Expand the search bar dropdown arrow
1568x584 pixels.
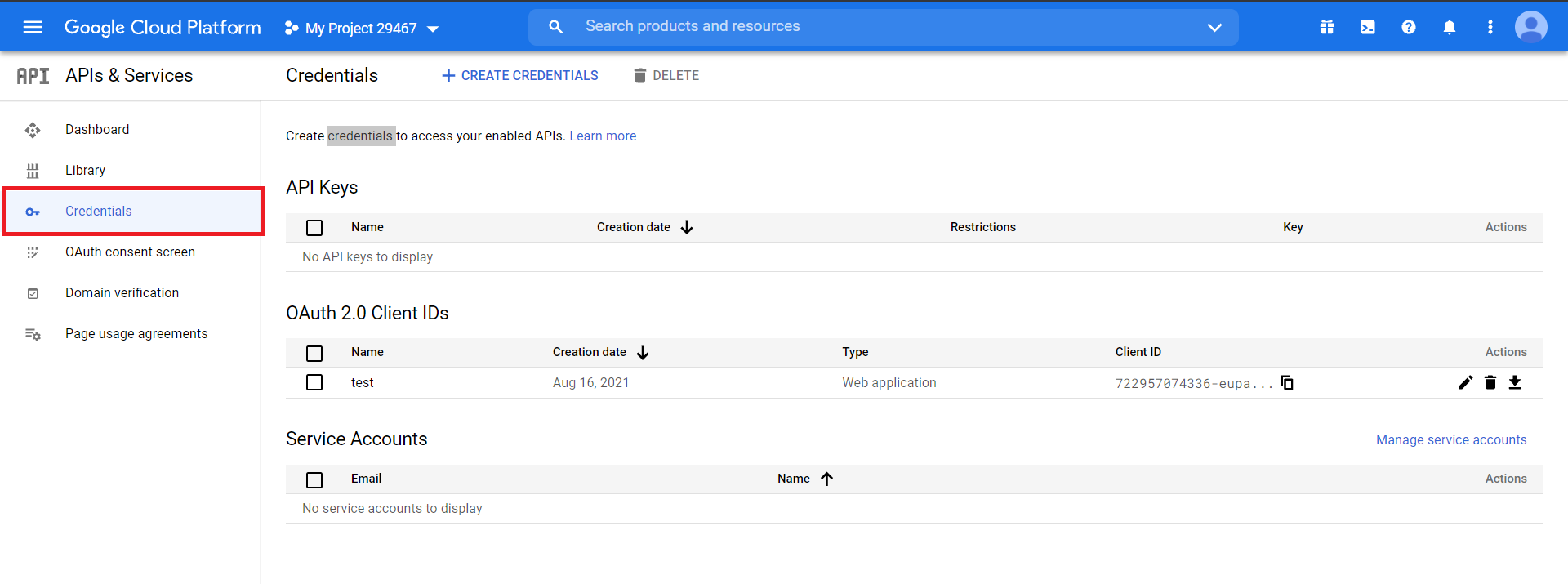pos(1214,28)
